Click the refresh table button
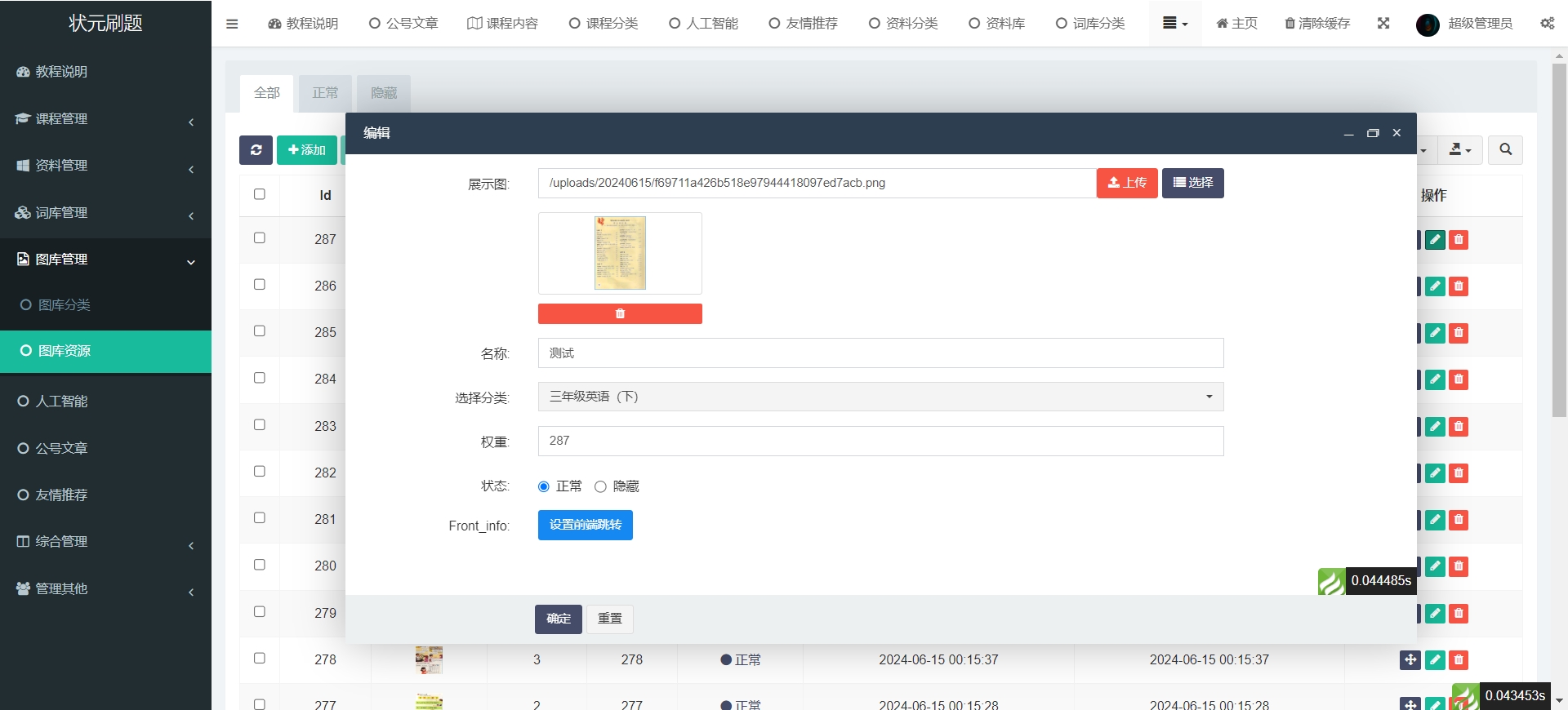Screen dimensions: 1568x710 pyautogui.click(x=256, y=150)
